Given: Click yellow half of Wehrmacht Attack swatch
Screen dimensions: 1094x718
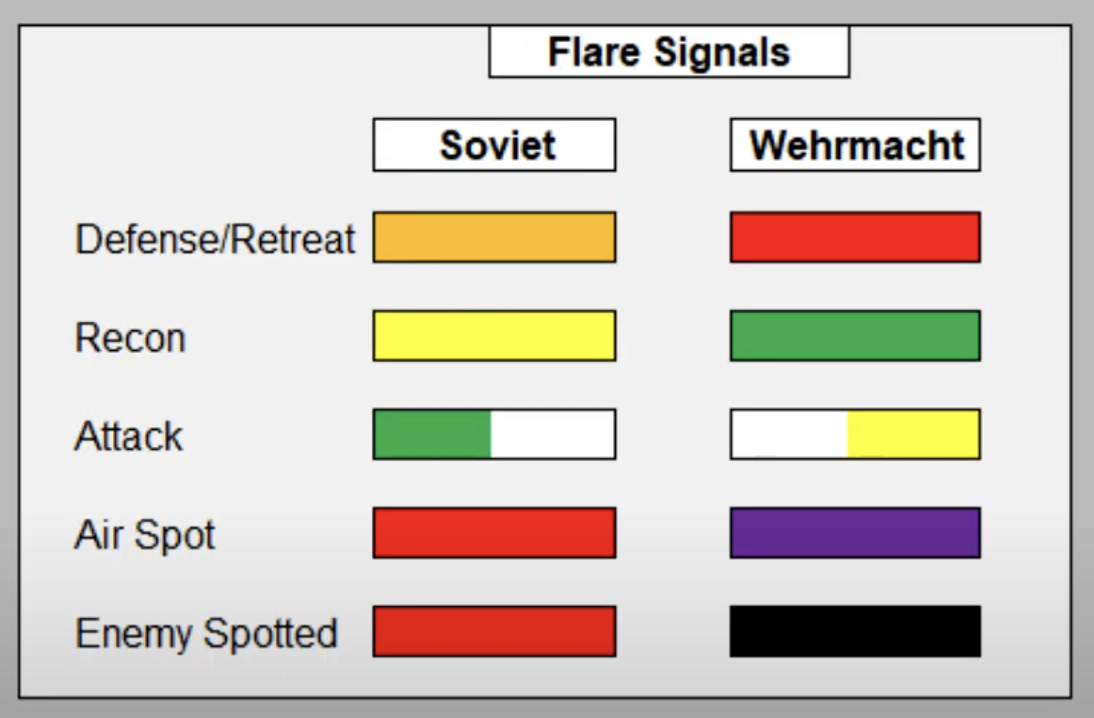Looking at the screenshot, I should tap(913, 434).
